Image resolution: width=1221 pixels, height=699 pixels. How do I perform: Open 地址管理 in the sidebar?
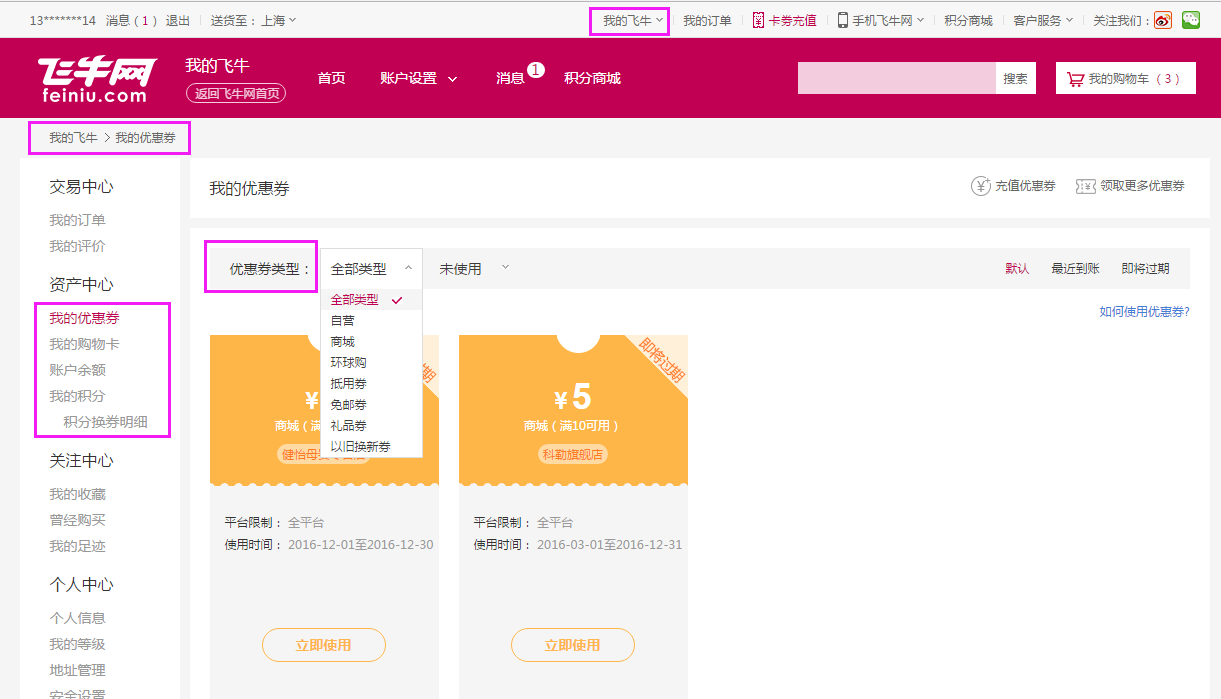(x=77, y=670)
